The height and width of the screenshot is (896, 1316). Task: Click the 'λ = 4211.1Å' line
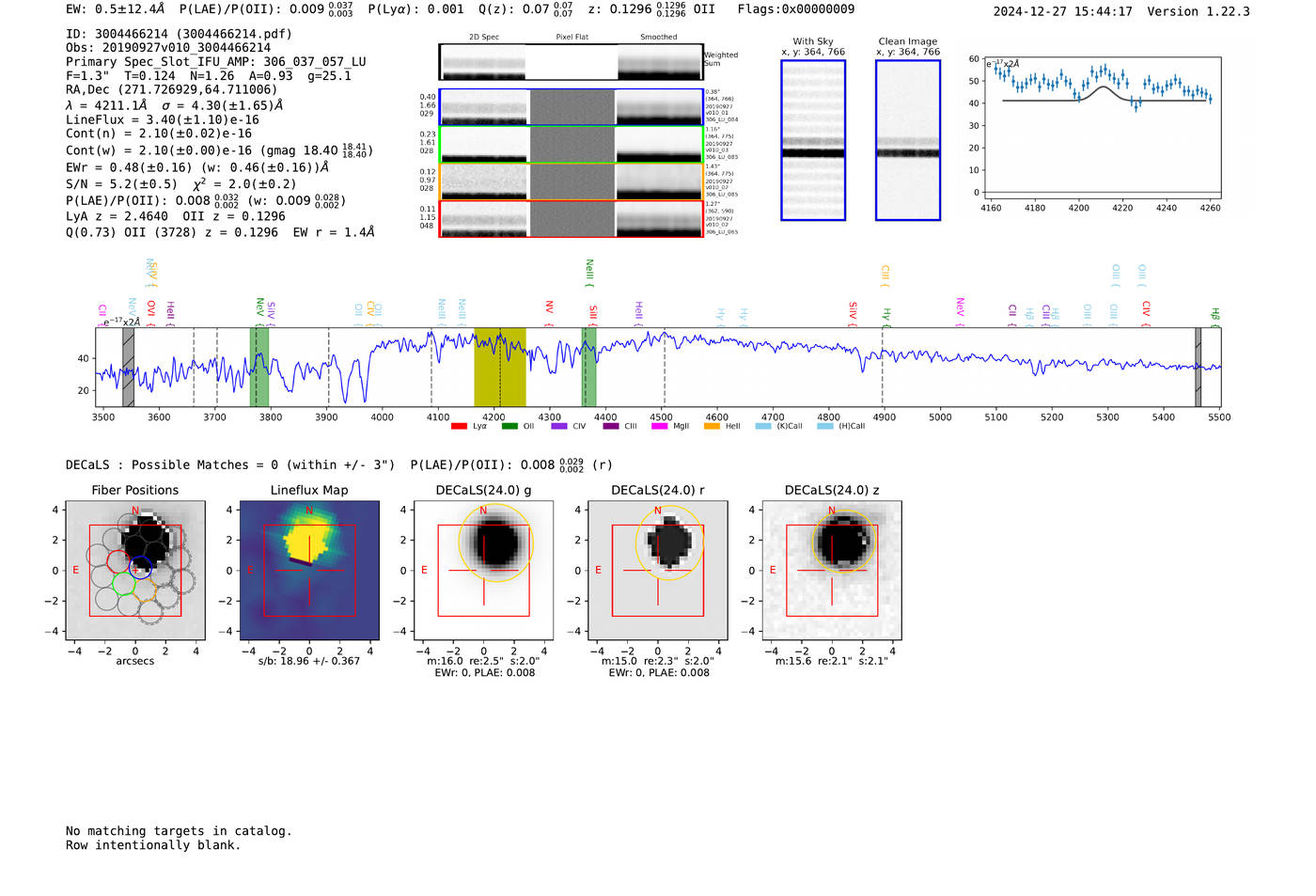click(175, 105)
